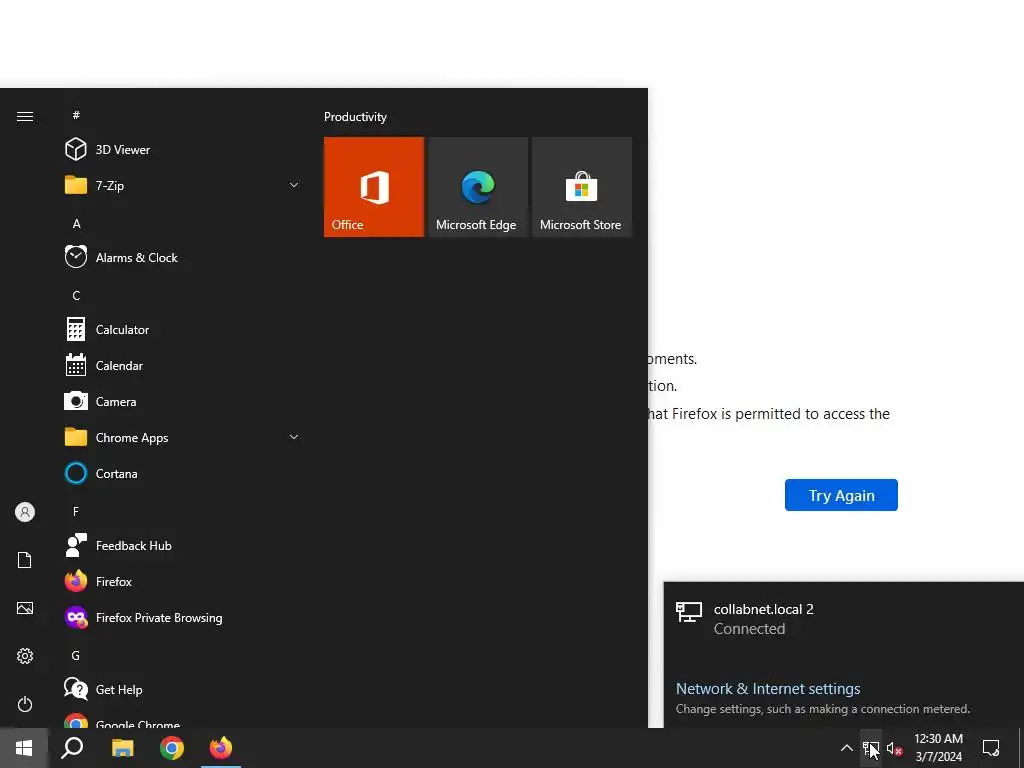Open Feedback Hub app
Screen dimensions: 1024x768
(182, 545)
